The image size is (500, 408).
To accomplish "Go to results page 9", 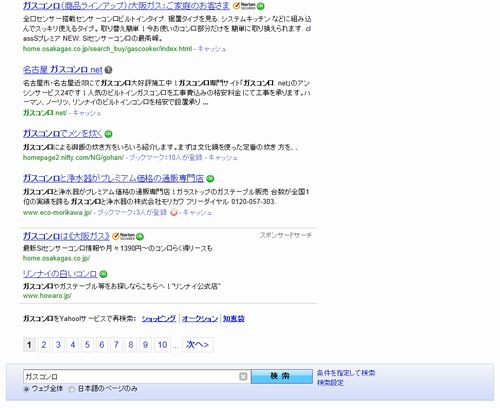I will click(x=145, y=345).
